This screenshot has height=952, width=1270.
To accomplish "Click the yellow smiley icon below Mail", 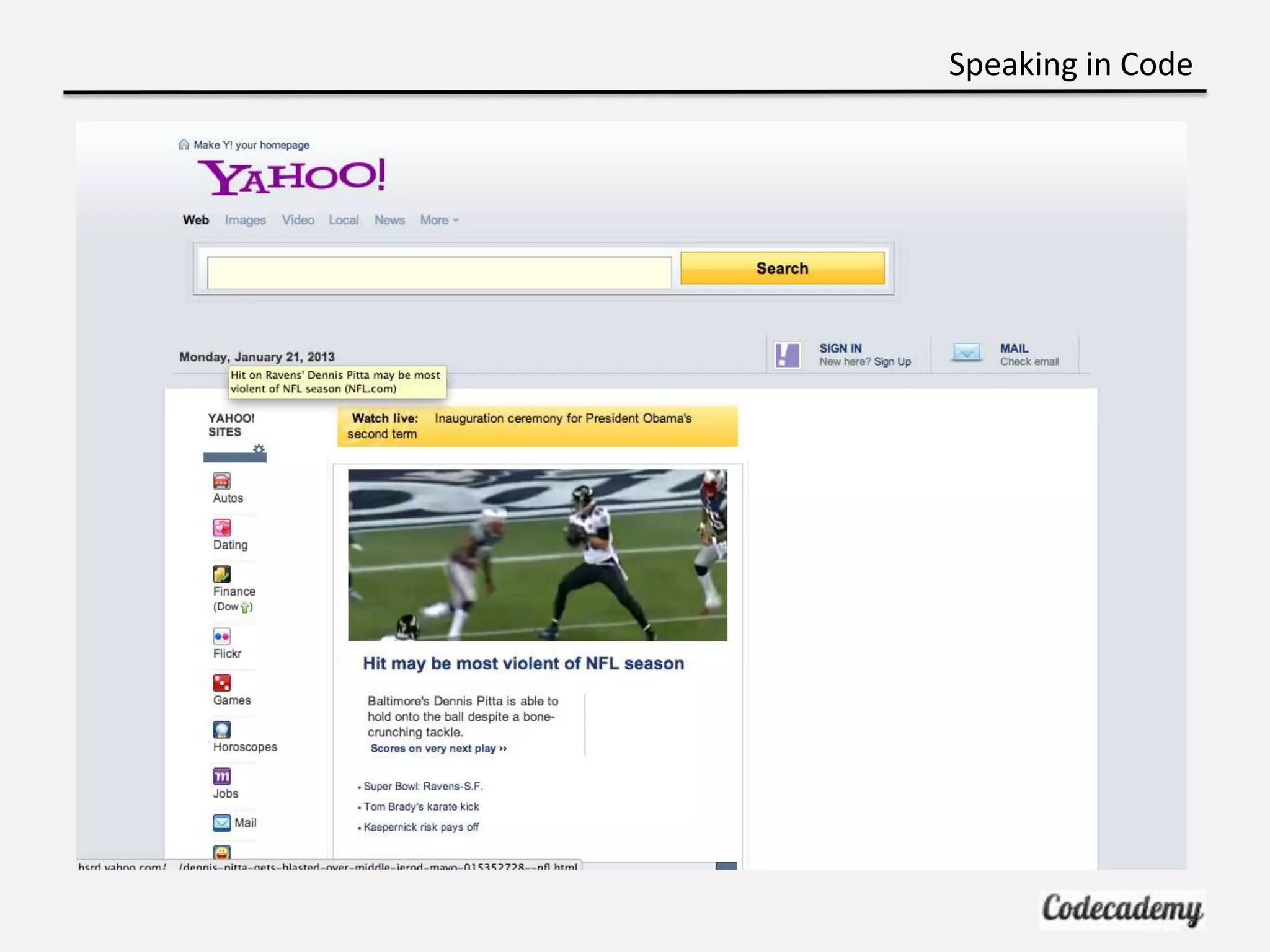I will click(x=222, y=853).
